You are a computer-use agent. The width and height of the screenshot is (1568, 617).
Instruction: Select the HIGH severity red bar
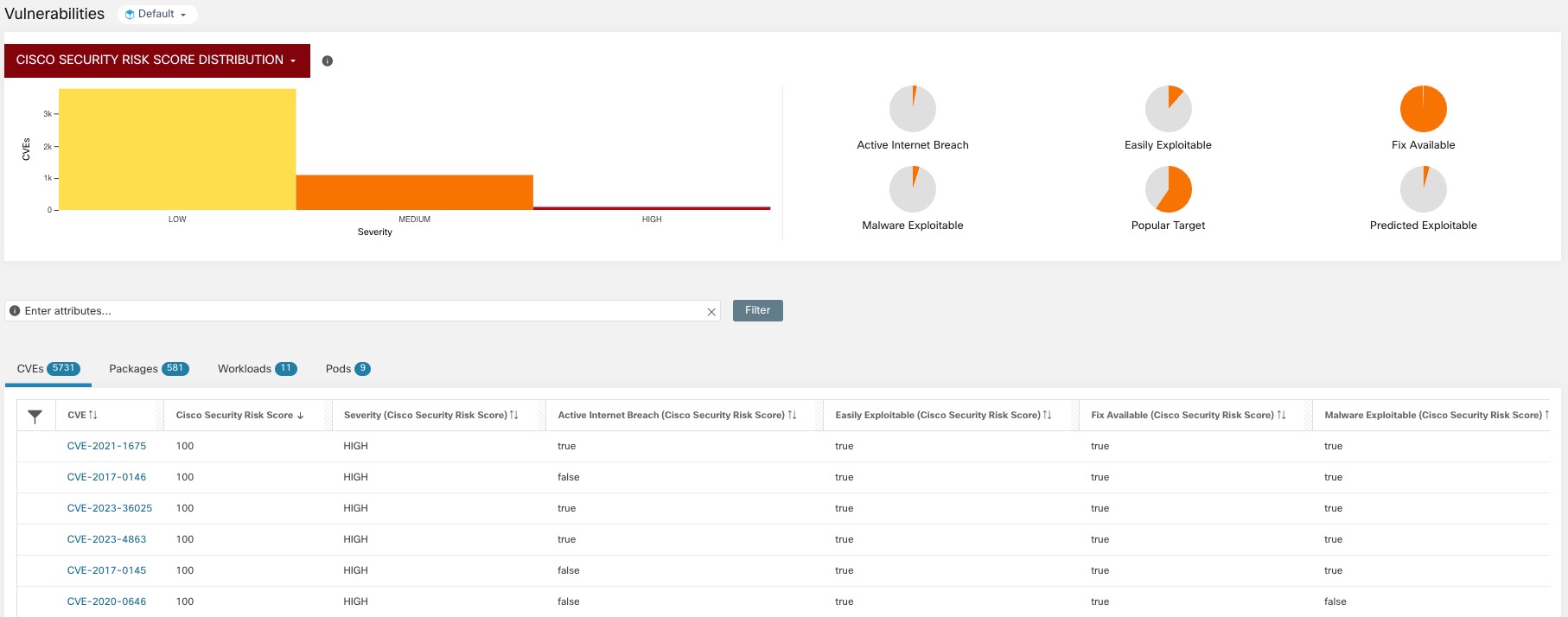click(x=652, y=208)
